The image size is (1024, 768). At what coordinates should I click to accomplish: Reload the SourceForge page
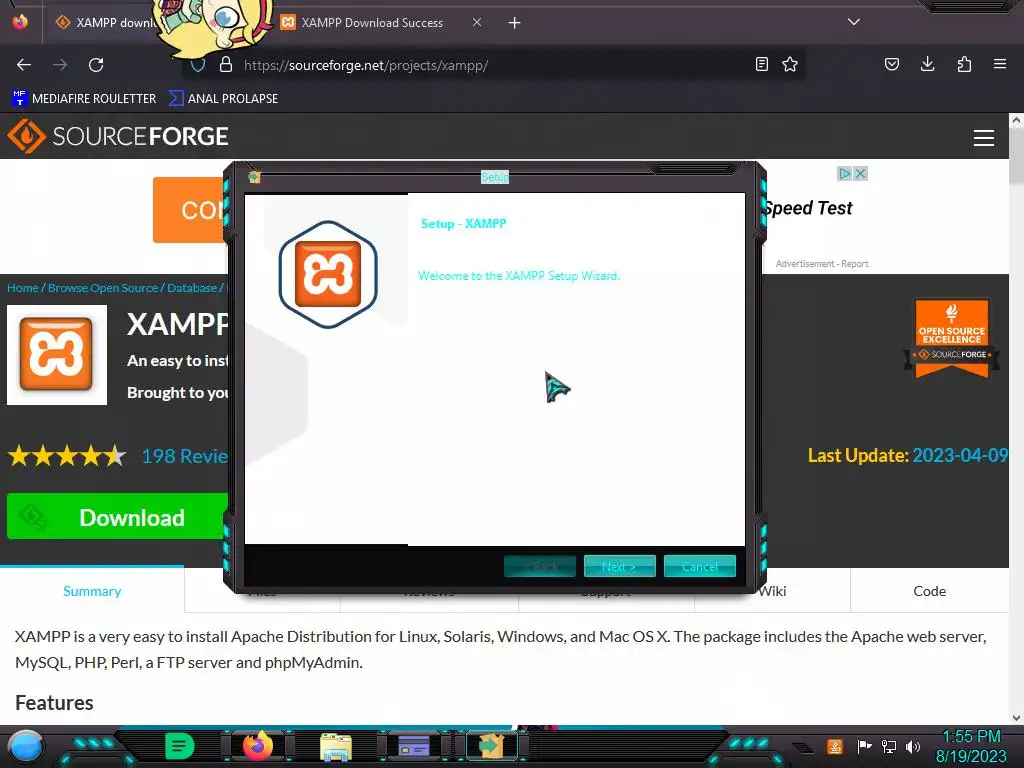(96, 65)
